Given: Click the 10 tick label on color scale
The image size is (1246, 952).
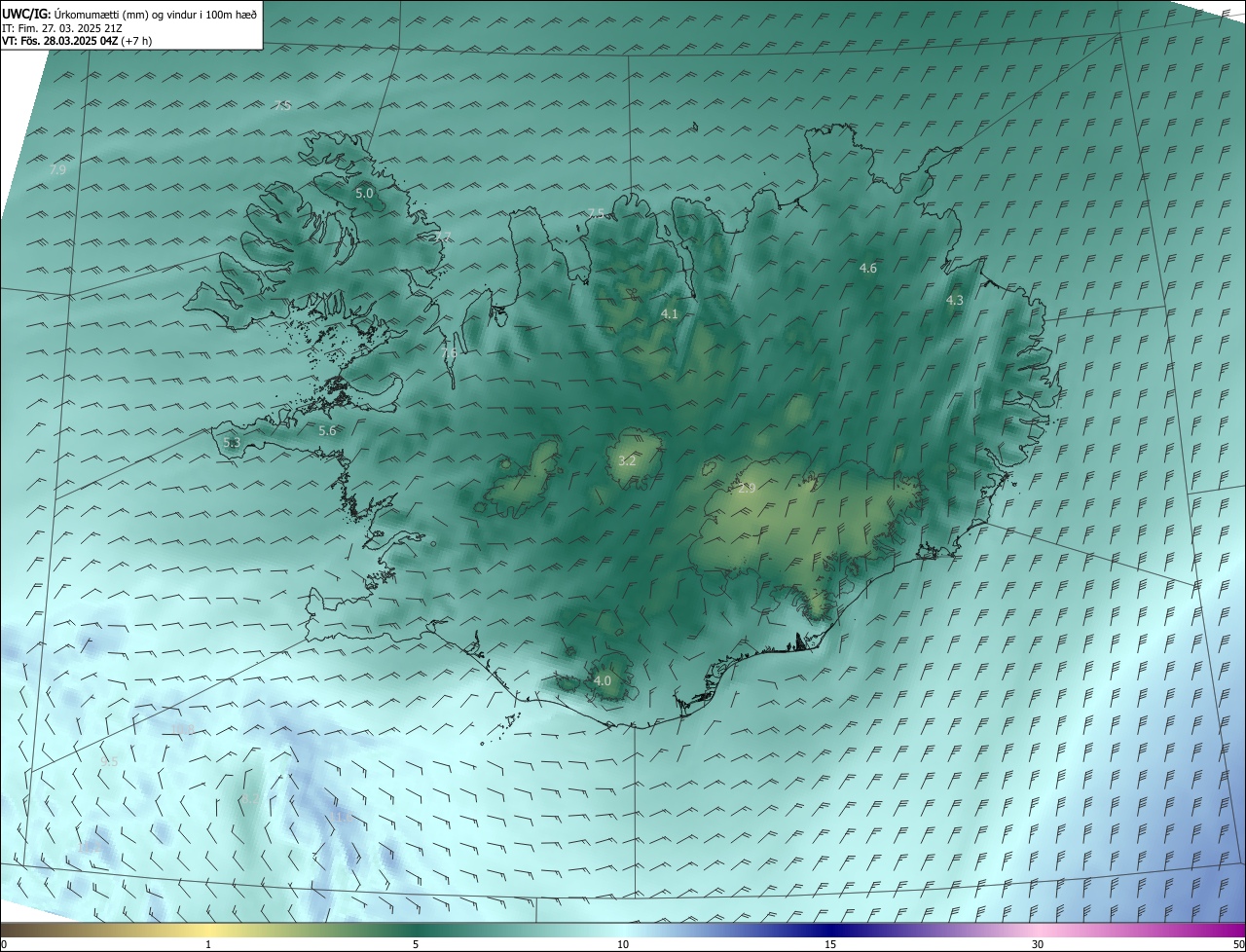Looking at the screenshot, I should pyautogui.click(x=623, y=944).
